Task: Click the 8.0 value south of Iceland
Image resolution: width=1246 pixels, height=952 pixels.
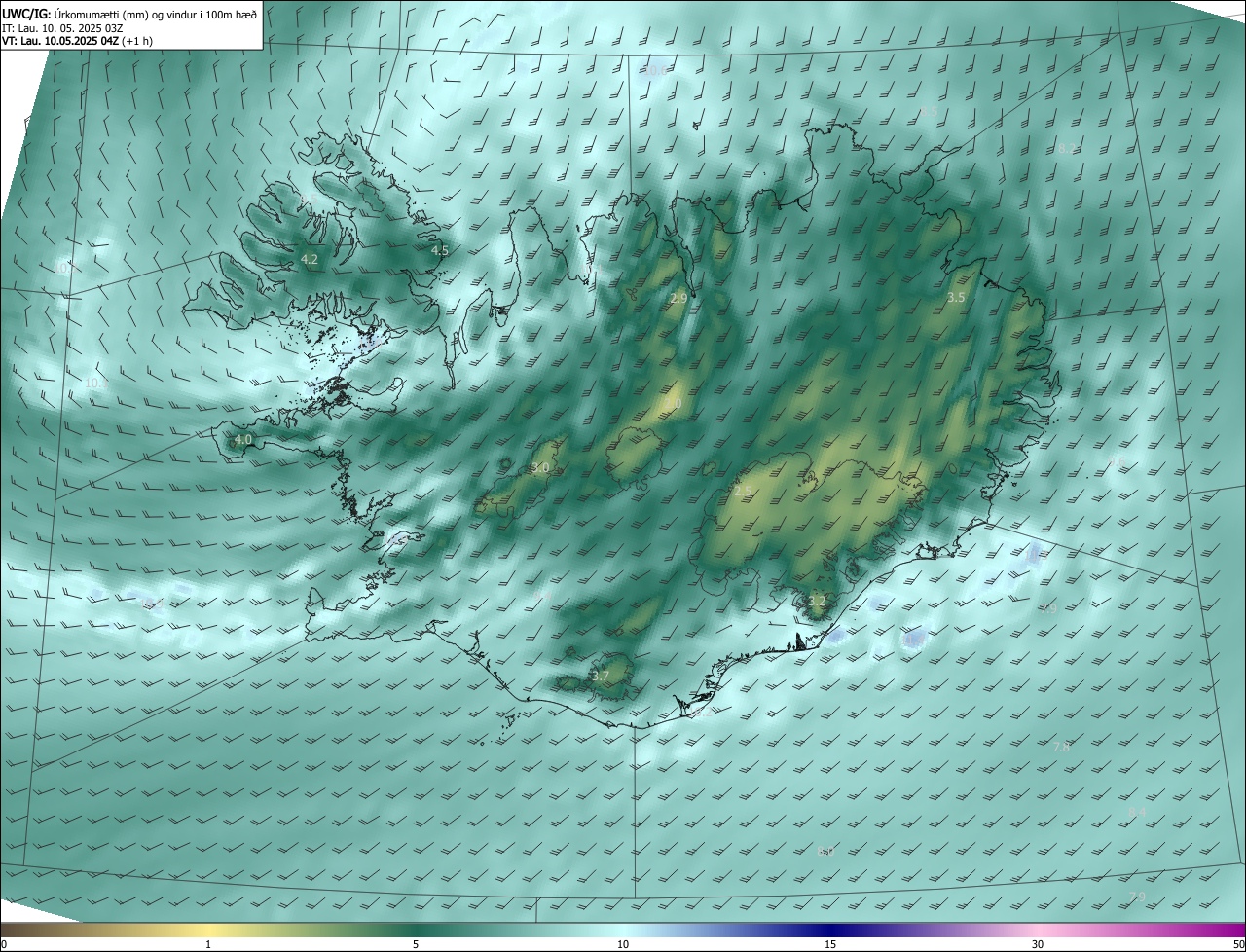Action: (x=825, y=852)
